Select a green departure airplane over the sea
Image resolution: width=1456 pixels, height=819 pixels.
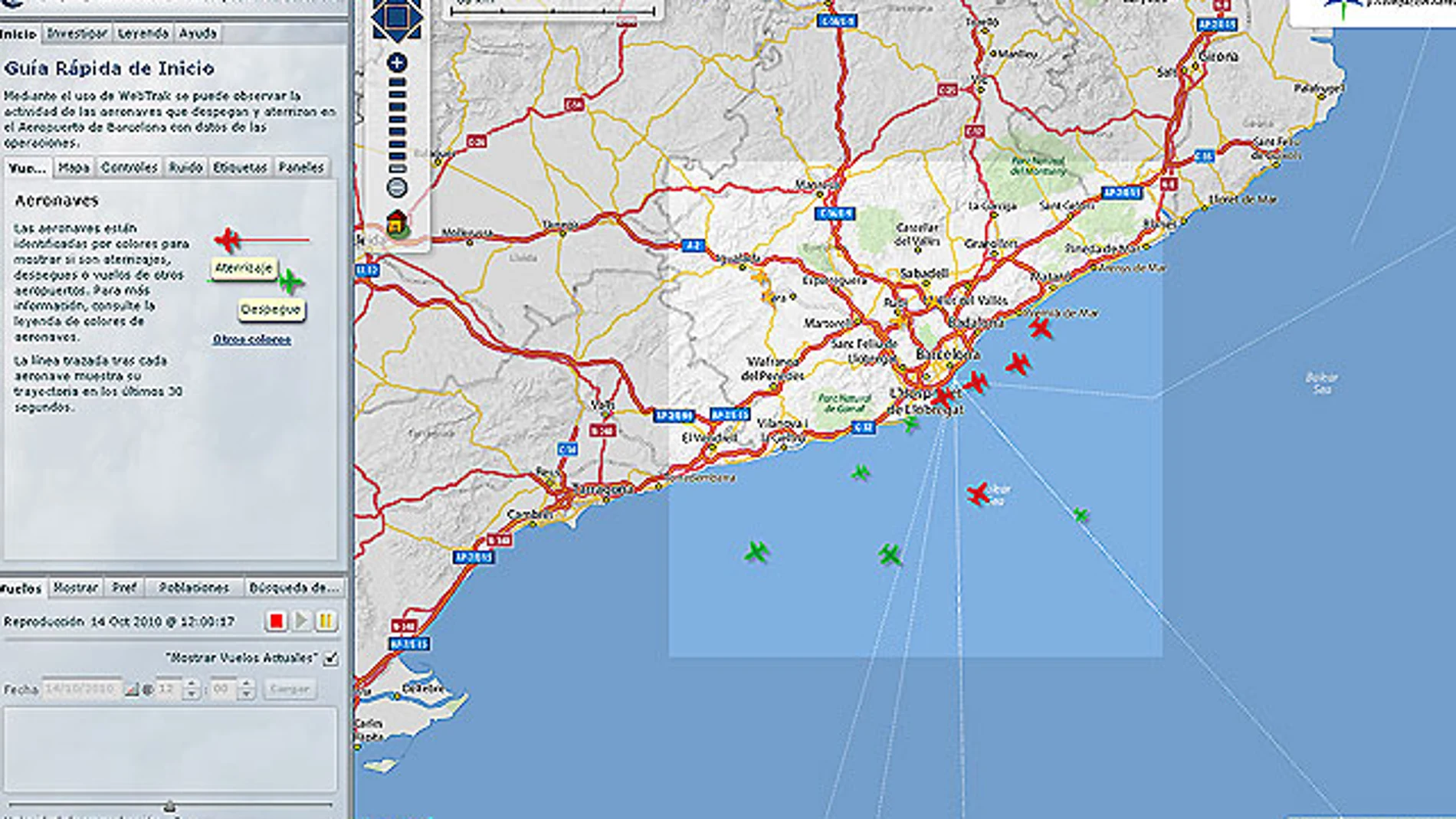click(x=861, y=473)
